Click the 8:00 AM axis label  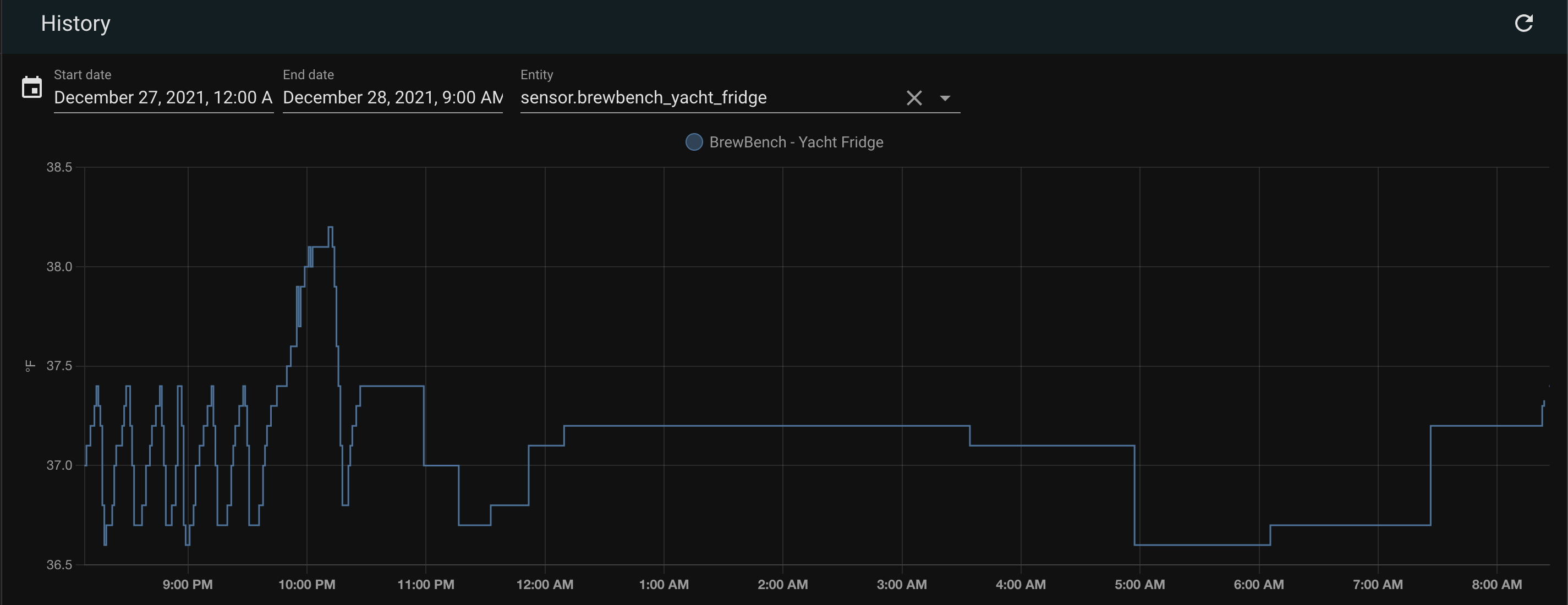click(1497, 584)
